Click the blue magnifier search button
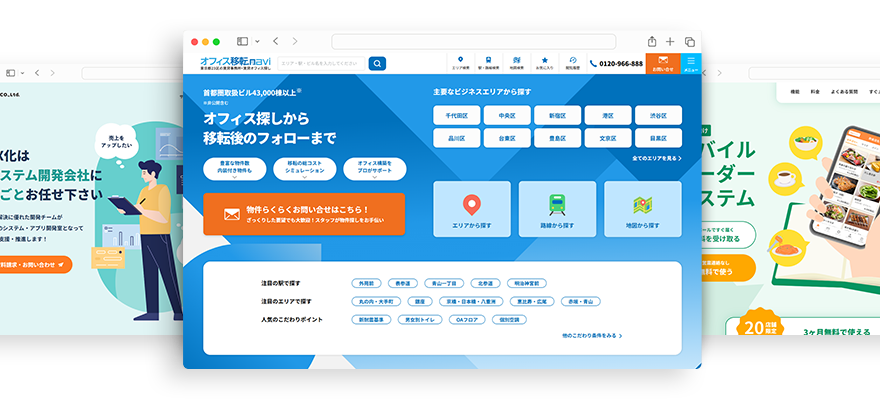The width and height of the screenshot is (880, 400). [377, 63]
